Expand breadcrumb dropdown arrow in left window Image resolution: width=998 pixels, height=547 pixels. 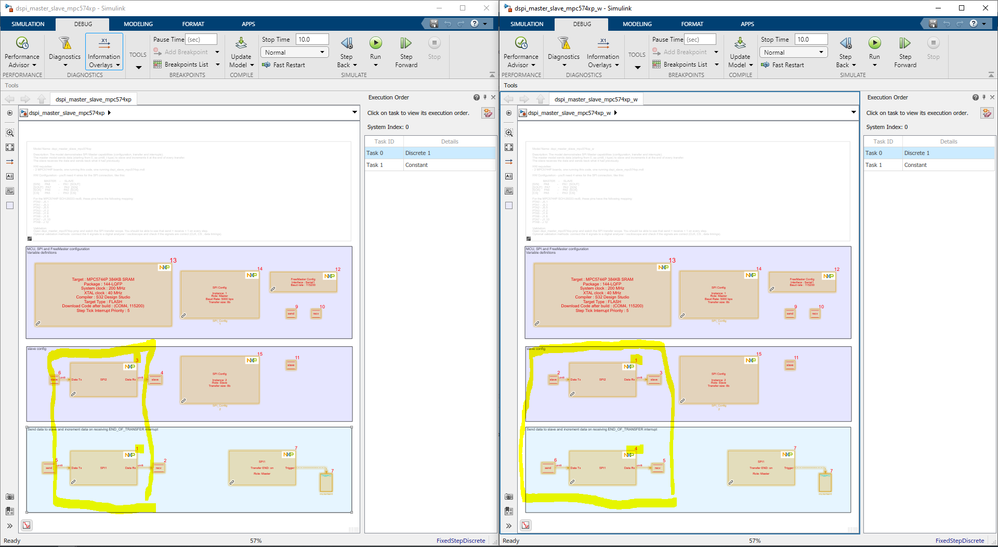pyautogui.click(x=355, y=113)
